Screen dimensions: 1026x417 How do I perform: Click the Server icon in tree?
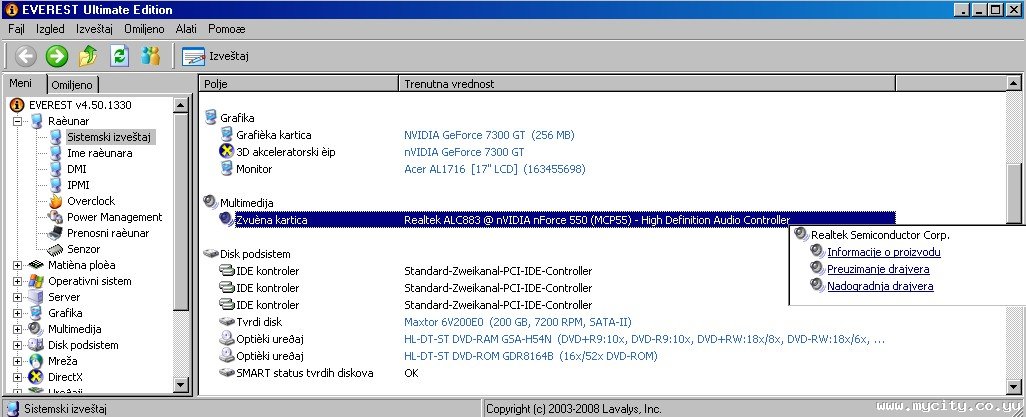tap(37, 297)
